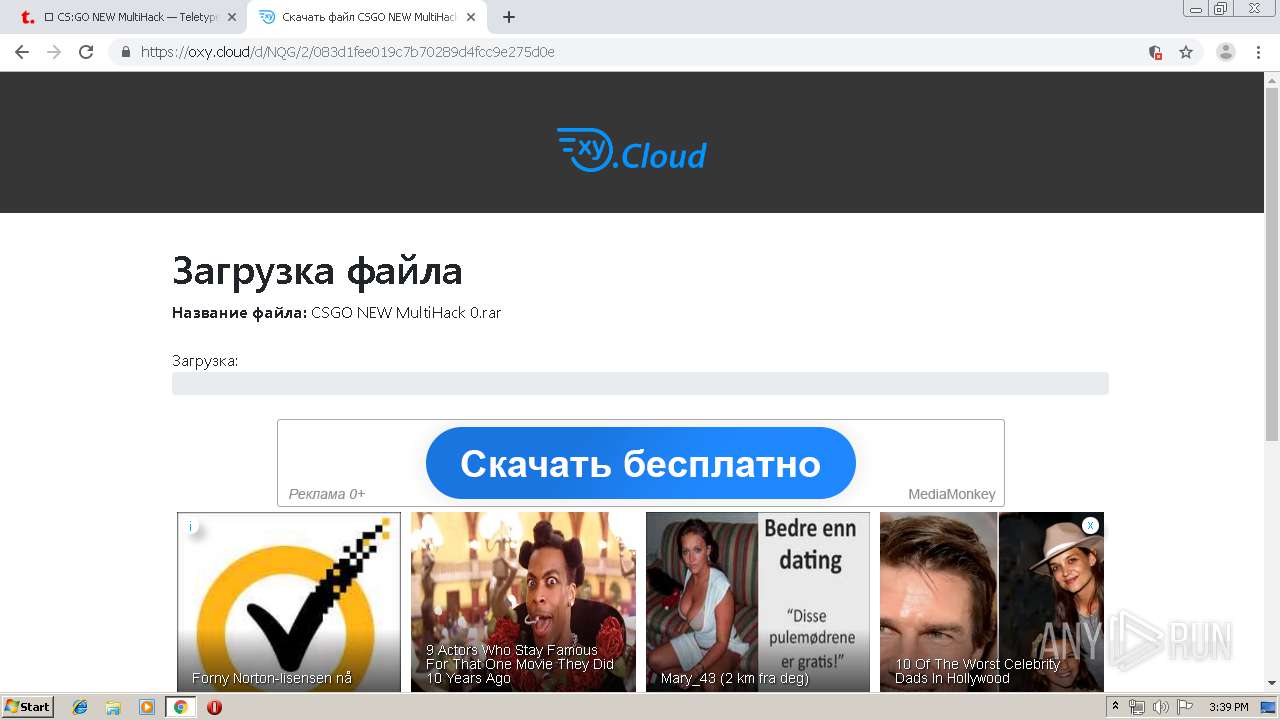
Task: Open the Mary_43 dating ad thumbnail
Action: (757, 602)
